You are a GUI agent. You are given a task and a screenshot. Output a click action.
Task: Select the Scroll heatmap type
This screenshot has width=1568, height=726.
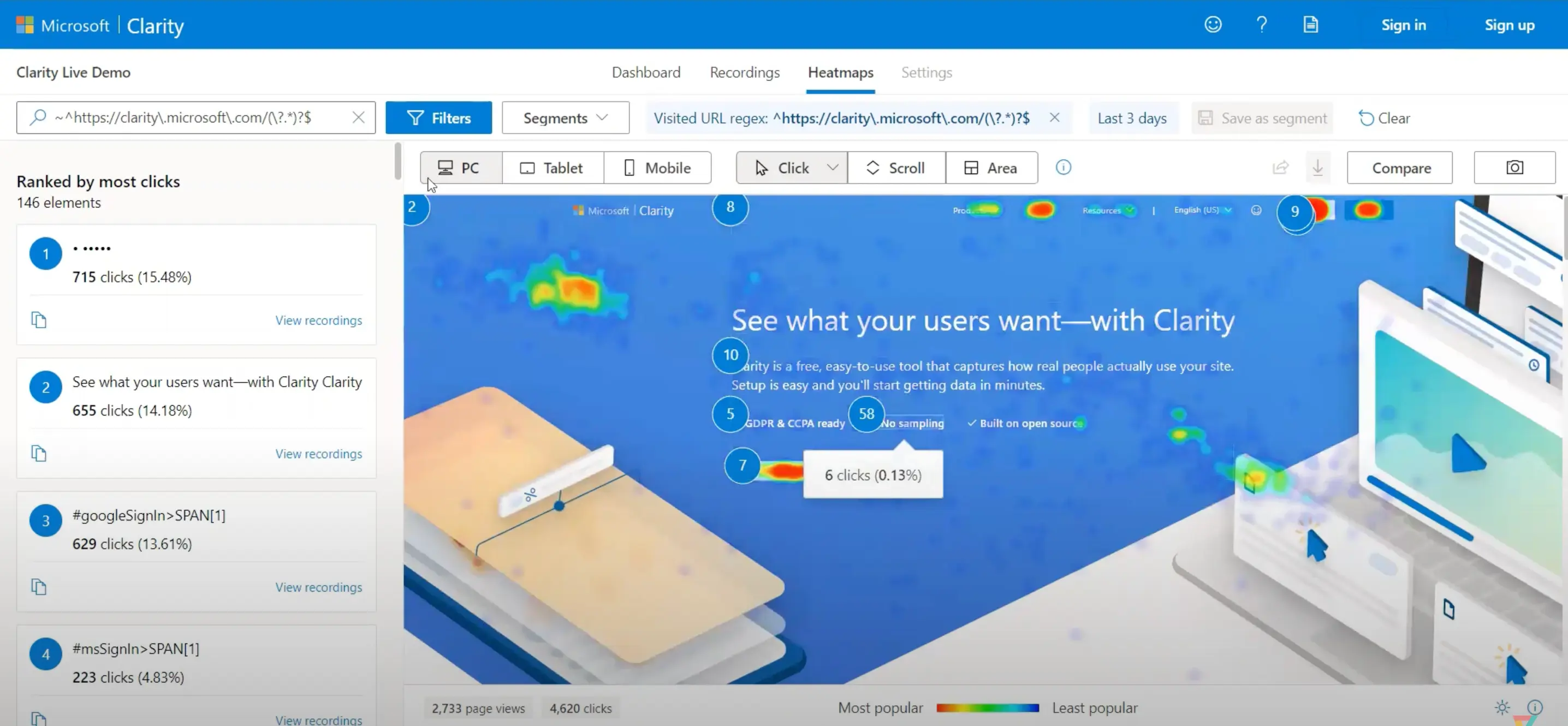[896, 168]
